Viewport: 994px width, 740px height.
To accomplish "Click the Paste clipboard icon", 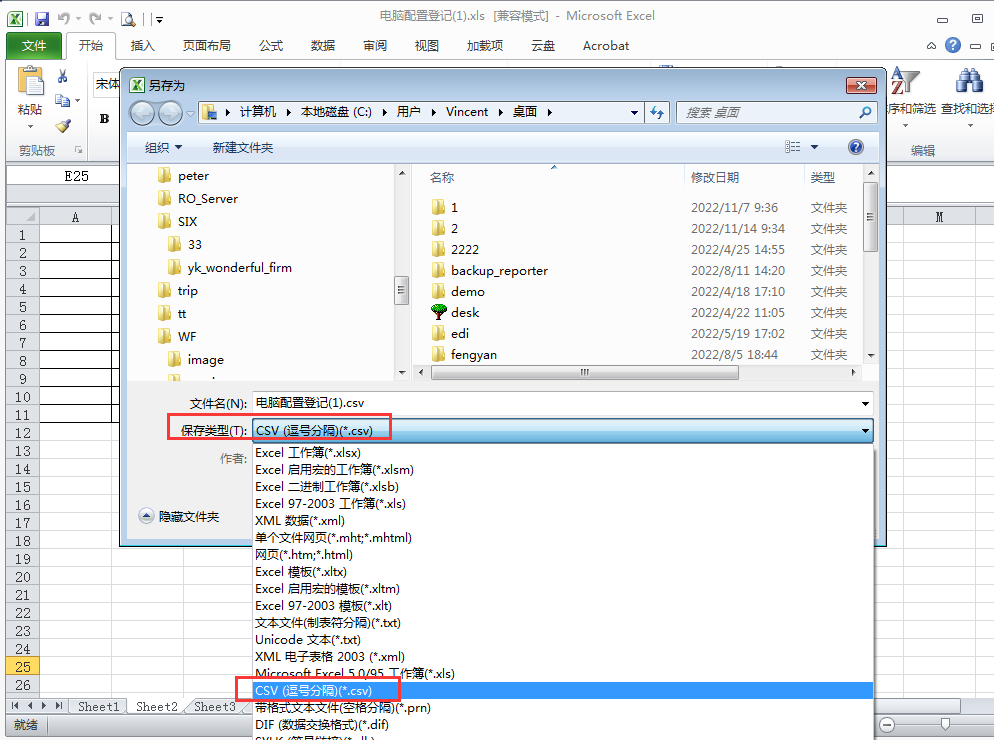I will [x=30, y=81].
